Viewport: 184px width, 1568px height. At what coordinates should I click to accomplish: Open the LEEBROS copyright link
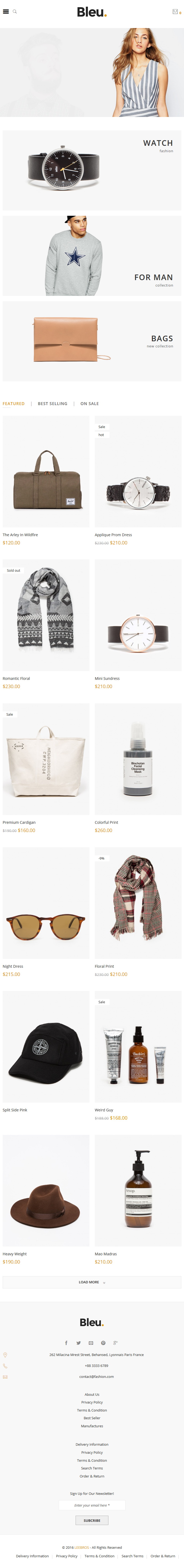(82, 1547)
